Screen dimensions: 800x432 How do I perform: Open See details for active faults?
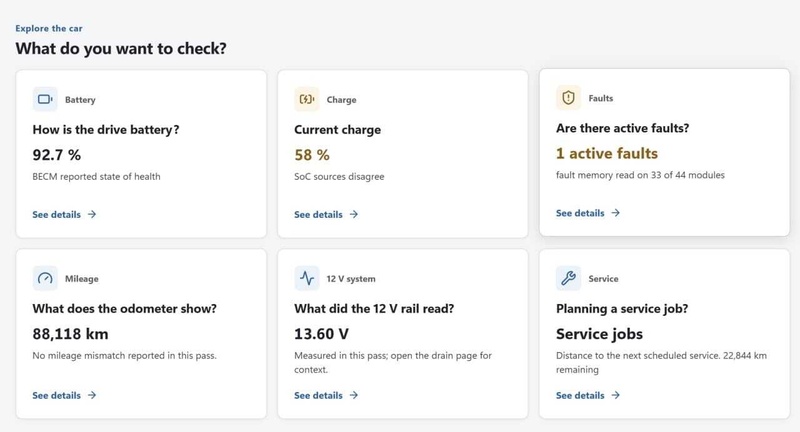tap(588, 213)
